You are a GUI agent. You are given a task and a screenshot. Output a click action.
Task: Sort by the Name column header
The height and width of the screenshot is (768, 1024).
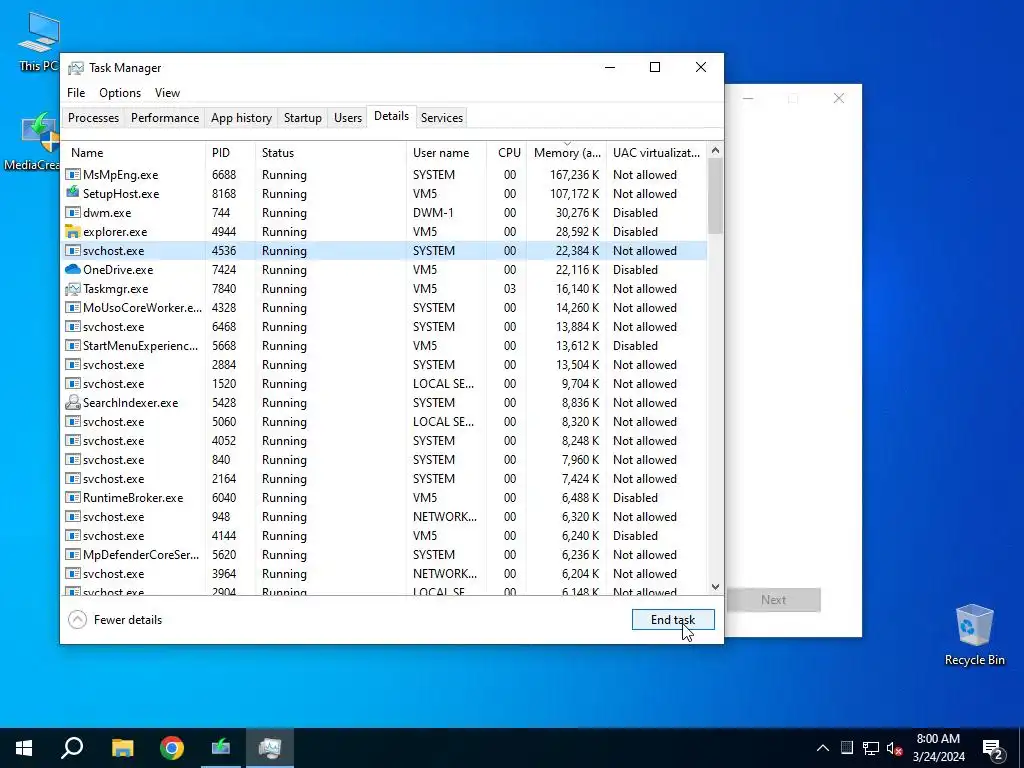(x=133, y=153)
